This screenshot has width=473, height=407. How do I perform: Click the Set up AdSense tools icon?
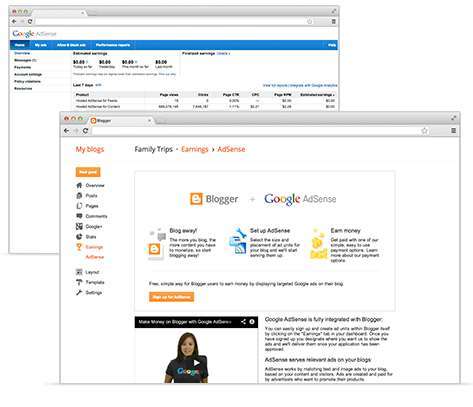(x=238, y=241)
